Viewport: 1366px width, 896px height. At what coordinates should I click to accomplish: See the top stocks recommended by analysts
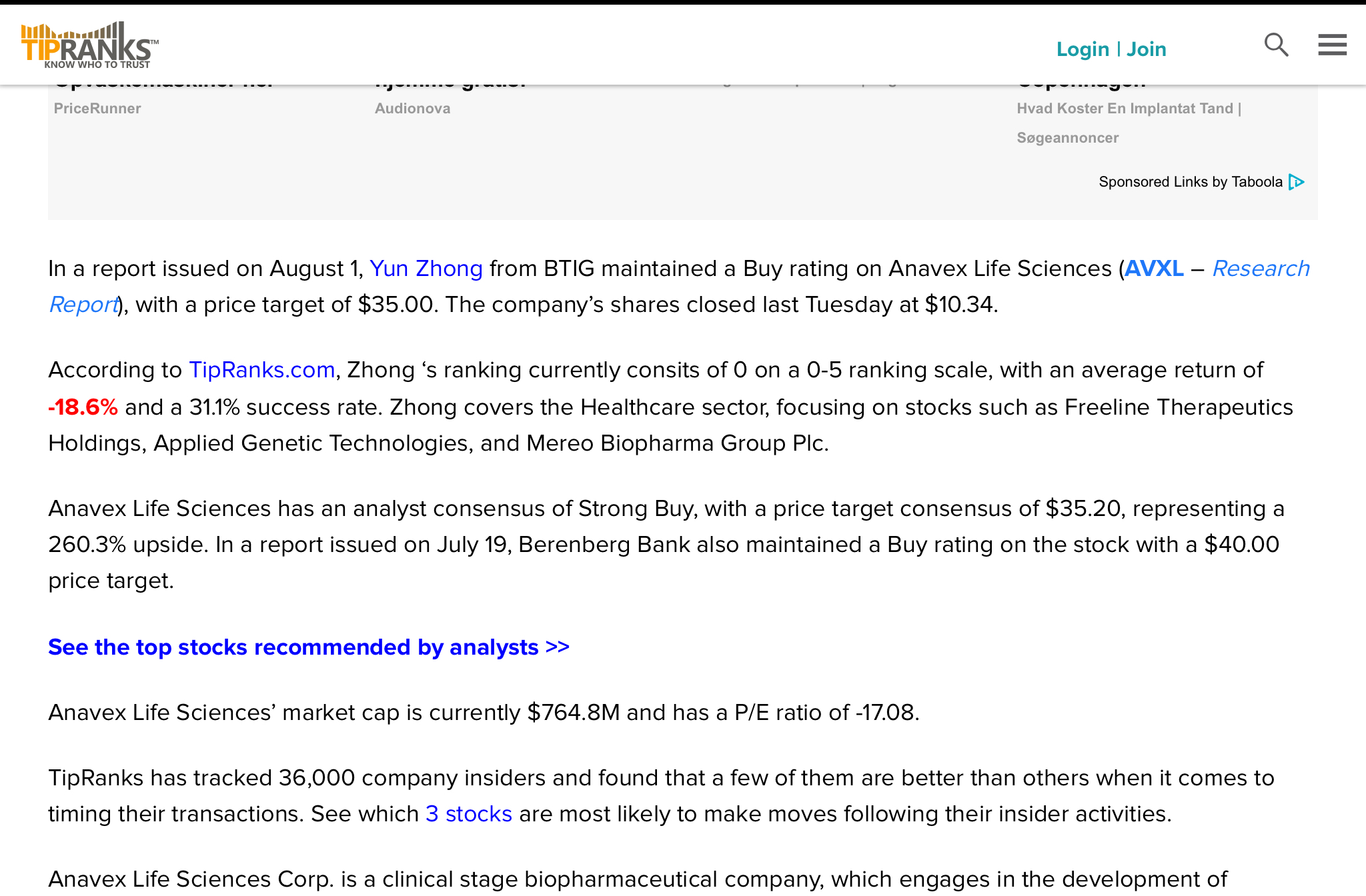309,647
